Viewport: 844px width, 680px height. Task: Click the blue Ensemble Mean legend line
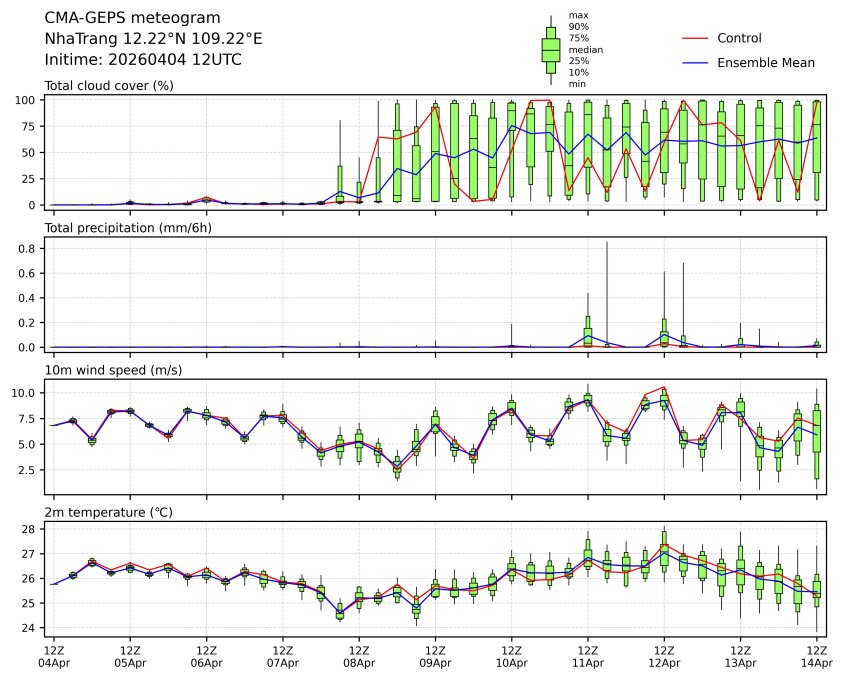tap(695, 63)
